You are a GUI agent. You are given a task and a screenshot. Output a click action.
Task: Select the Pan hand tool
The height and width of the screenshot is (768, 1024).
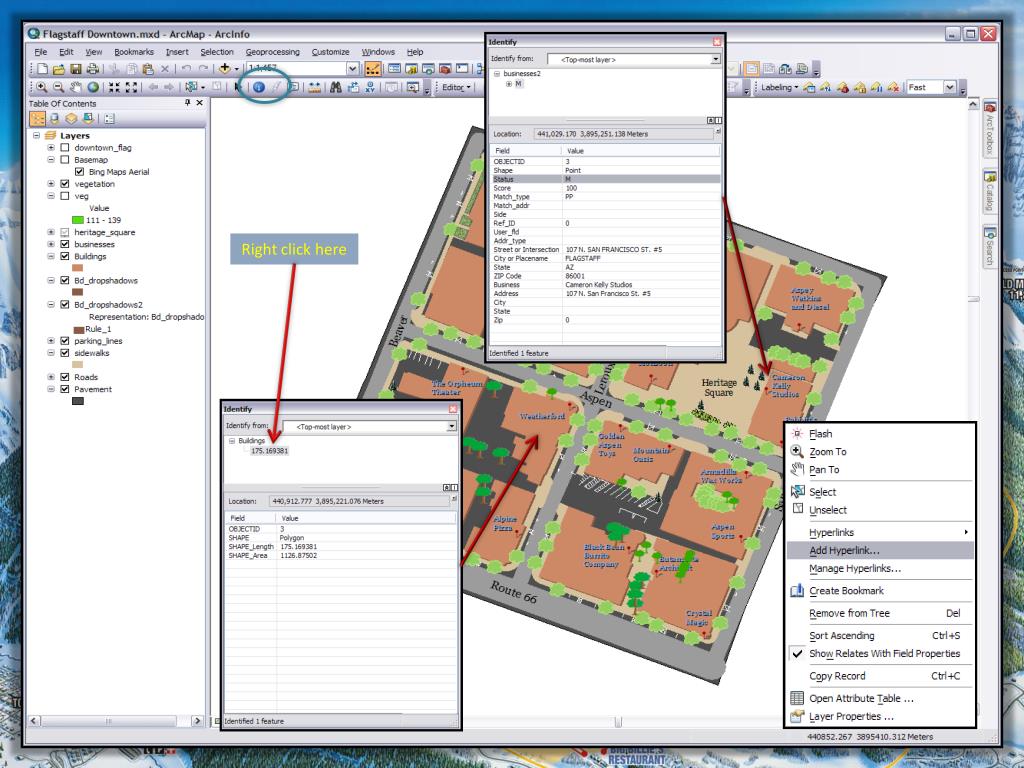[76, 87]
